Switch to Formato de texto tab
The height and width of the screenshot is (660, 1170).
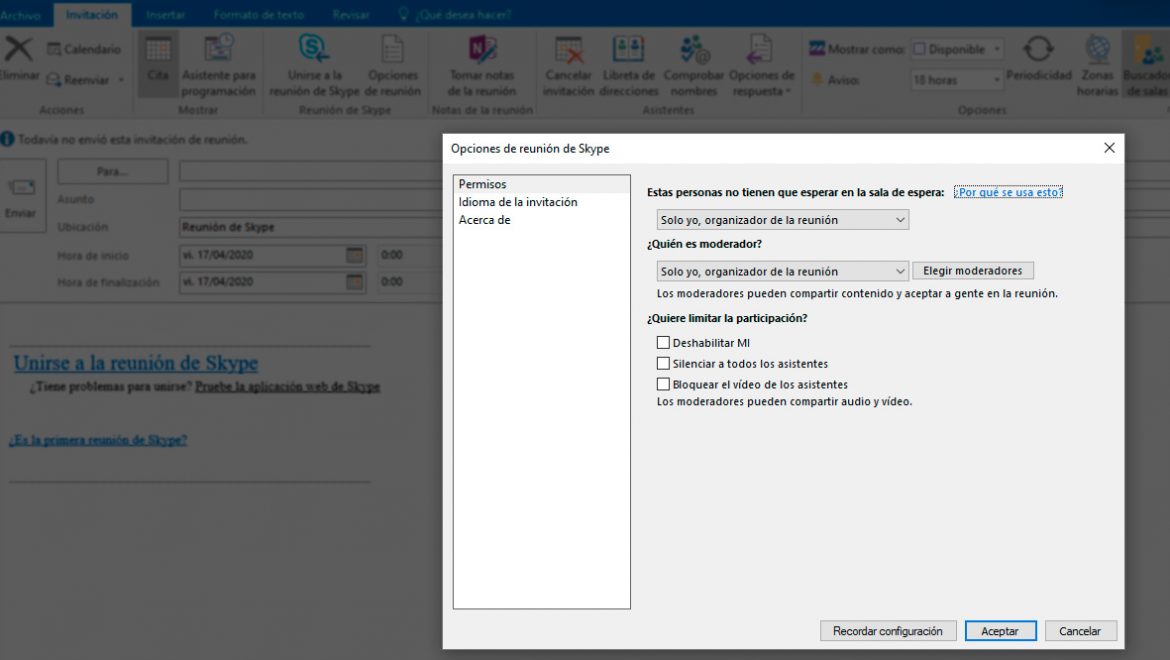pyautogui.click(x=259, y=14)
